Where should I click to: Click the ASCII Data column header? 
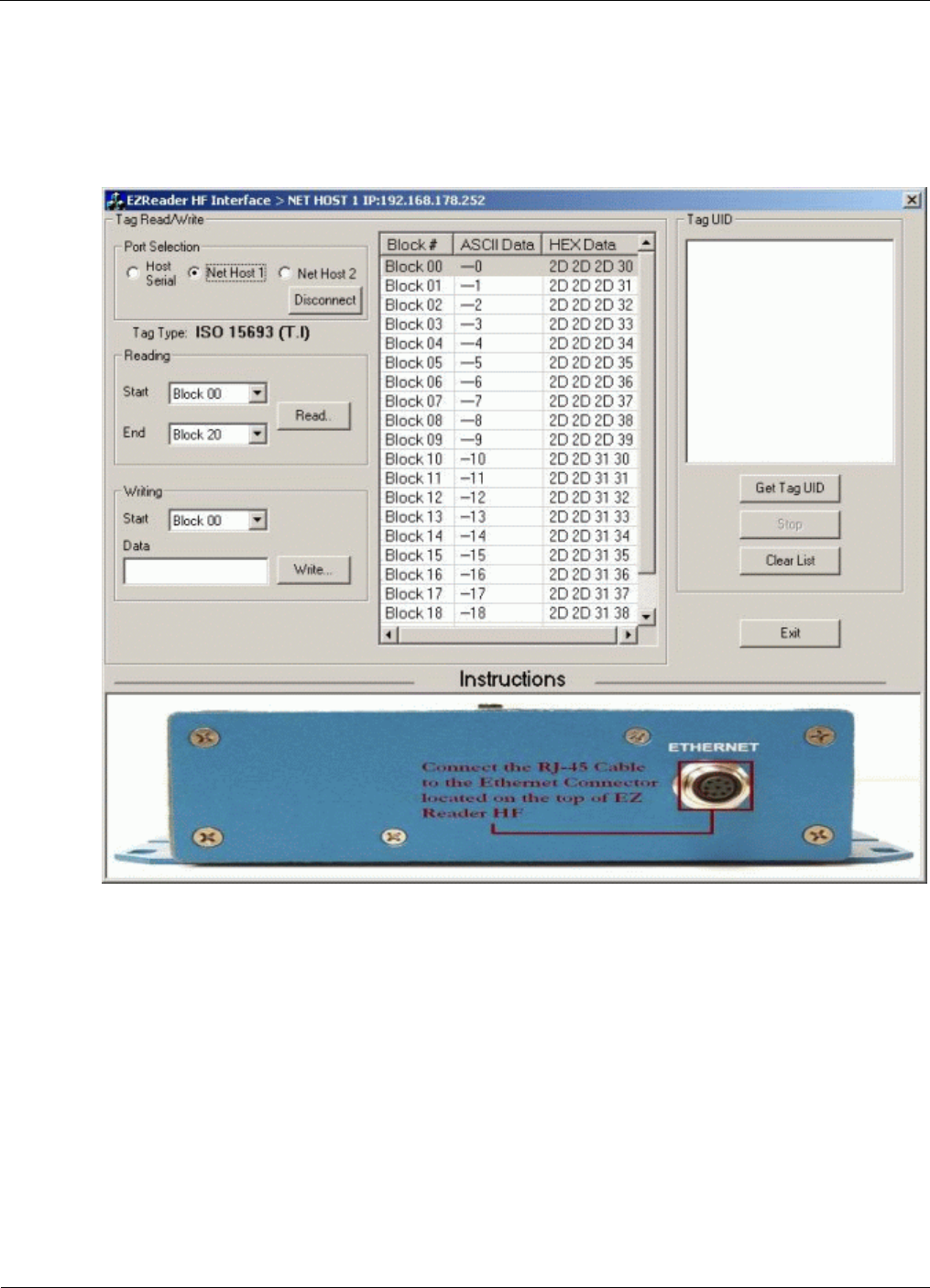pos(498,245)
